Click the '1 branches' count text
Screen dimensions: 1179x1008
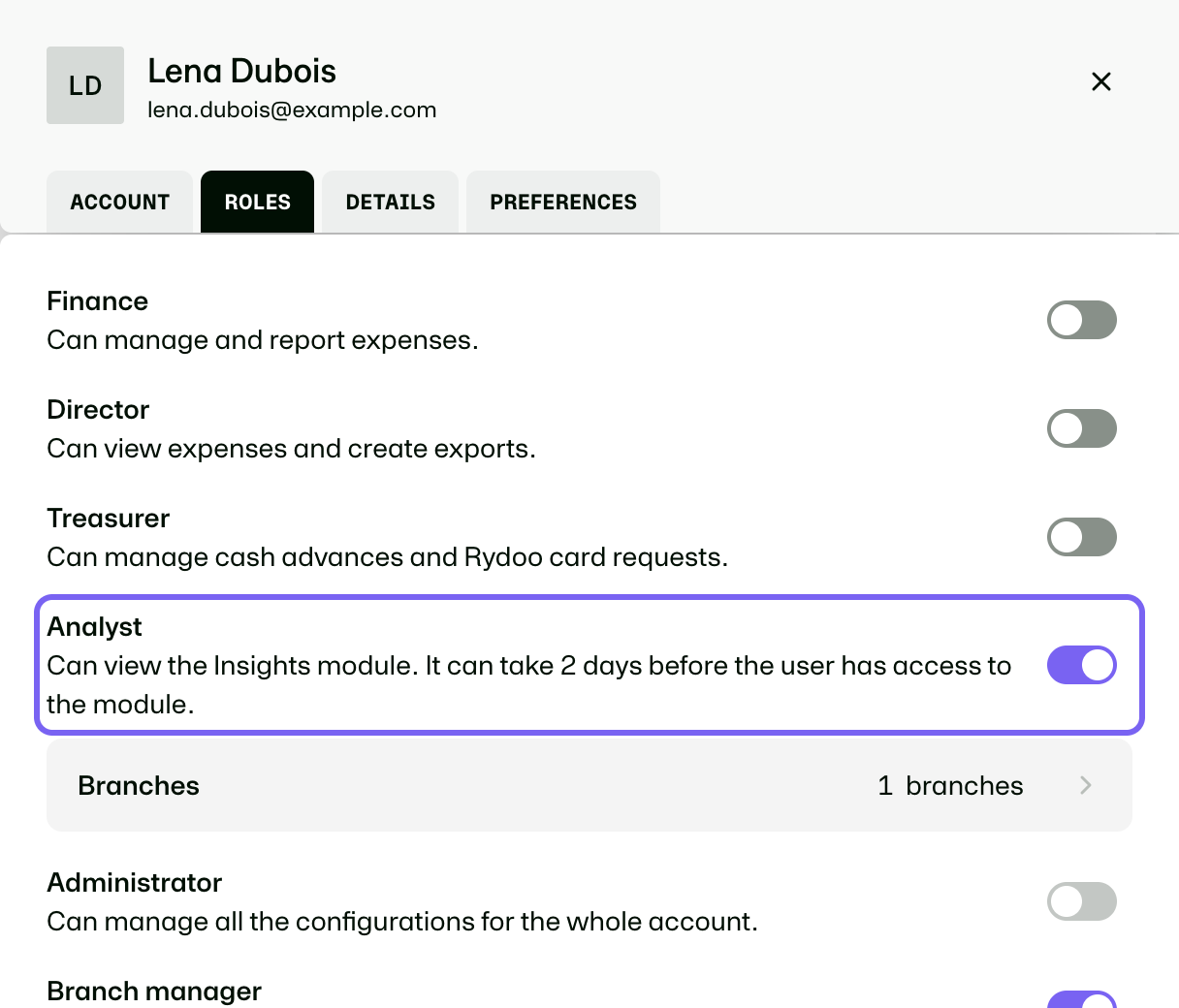pos(950,785)
